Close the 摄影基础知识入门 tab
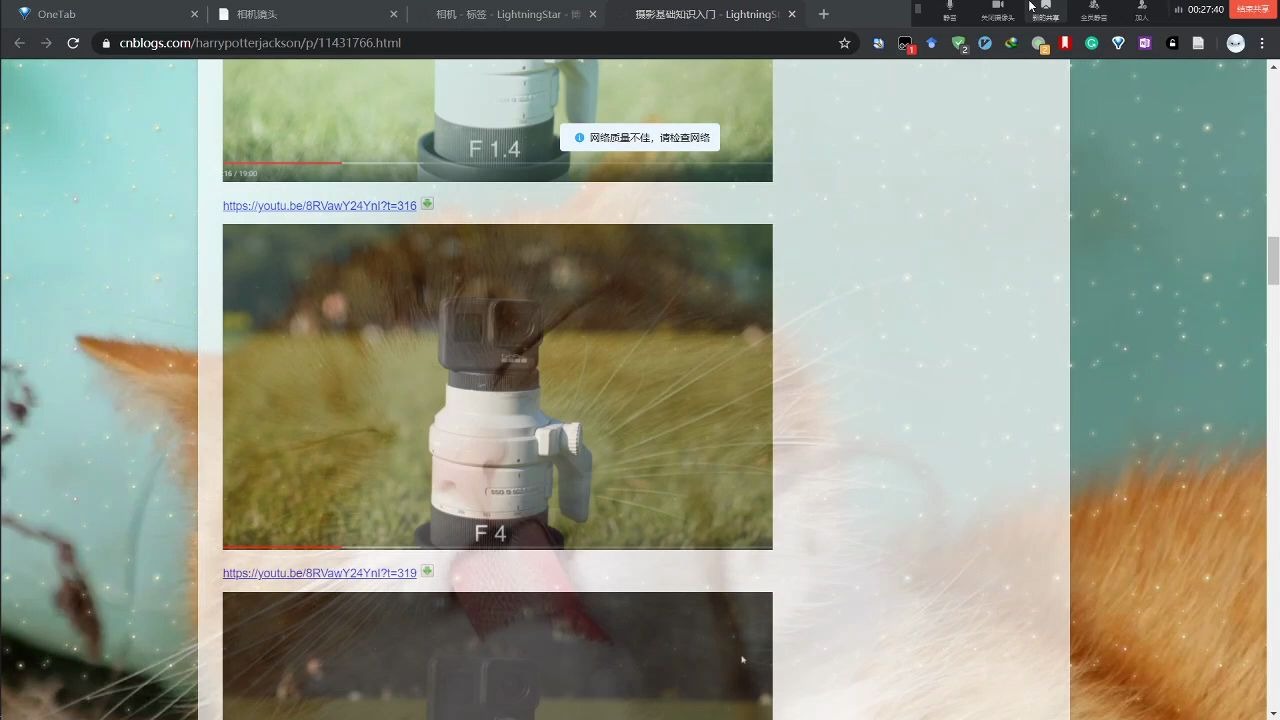The height and width of the screenshot is (720, 1280). click(792, 14)
